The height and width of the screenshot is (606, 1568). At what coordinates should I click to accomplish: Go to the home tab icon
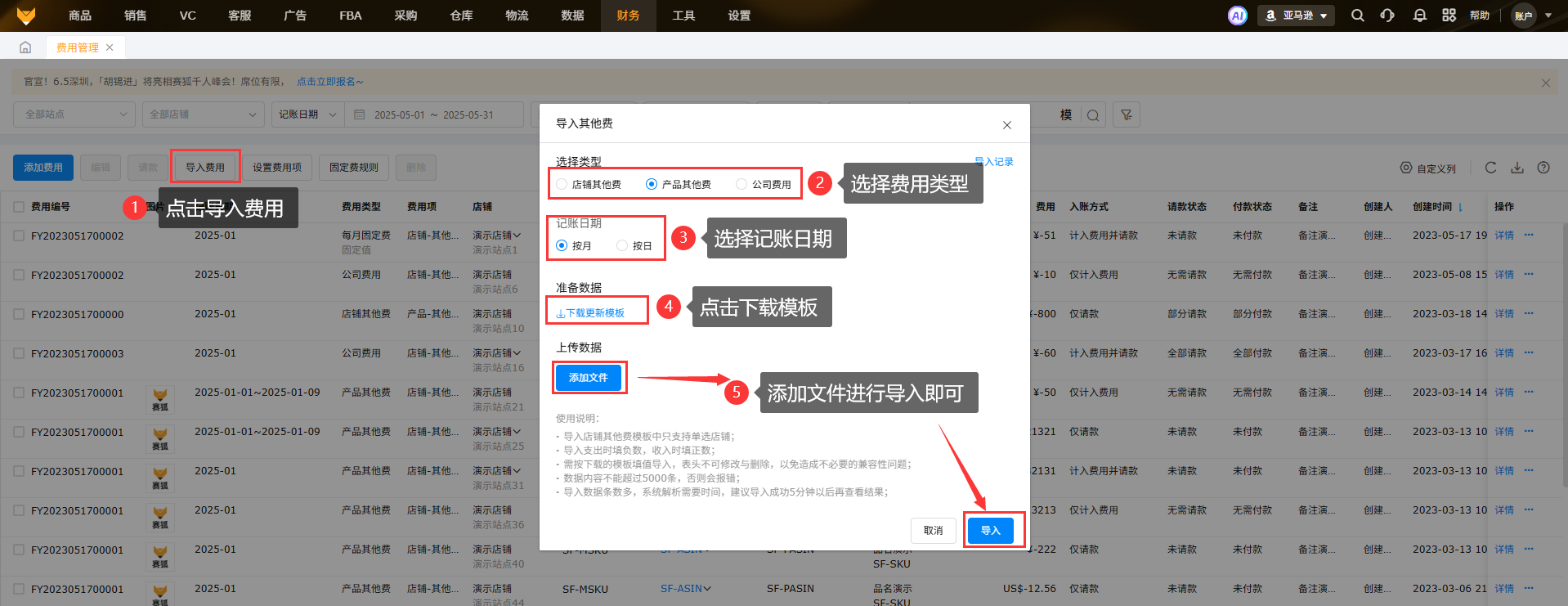pyautogui.click(x=25, y=47)
